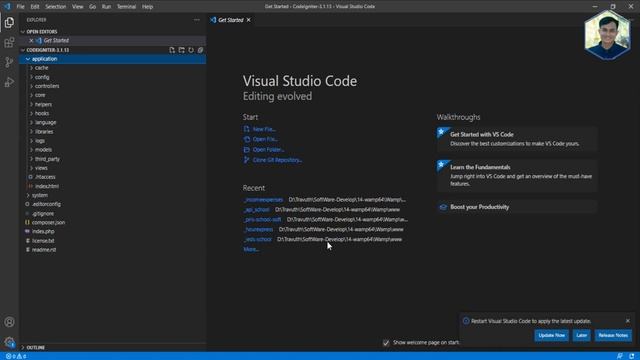Refresh the explorer with the refresh icon
Viewport: 640px width, 360px height.
[191, 50]
